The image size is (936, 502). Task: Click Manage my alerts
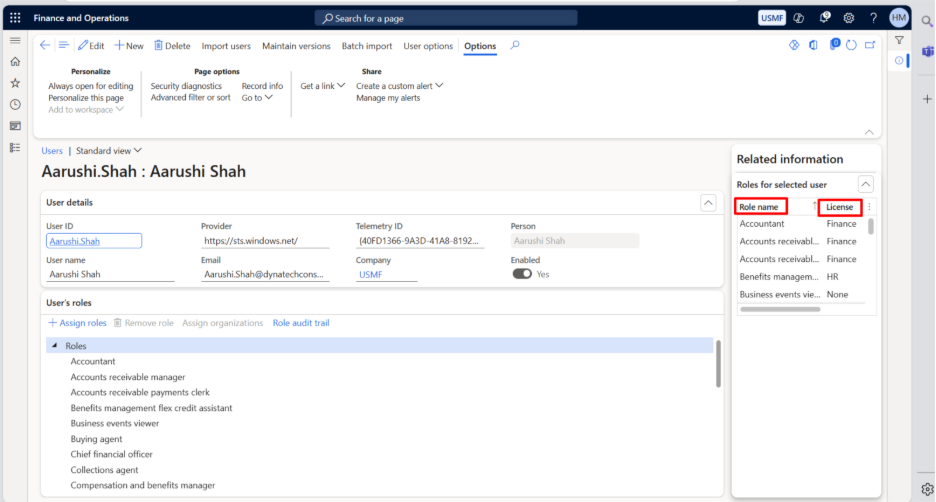(388, 98)
